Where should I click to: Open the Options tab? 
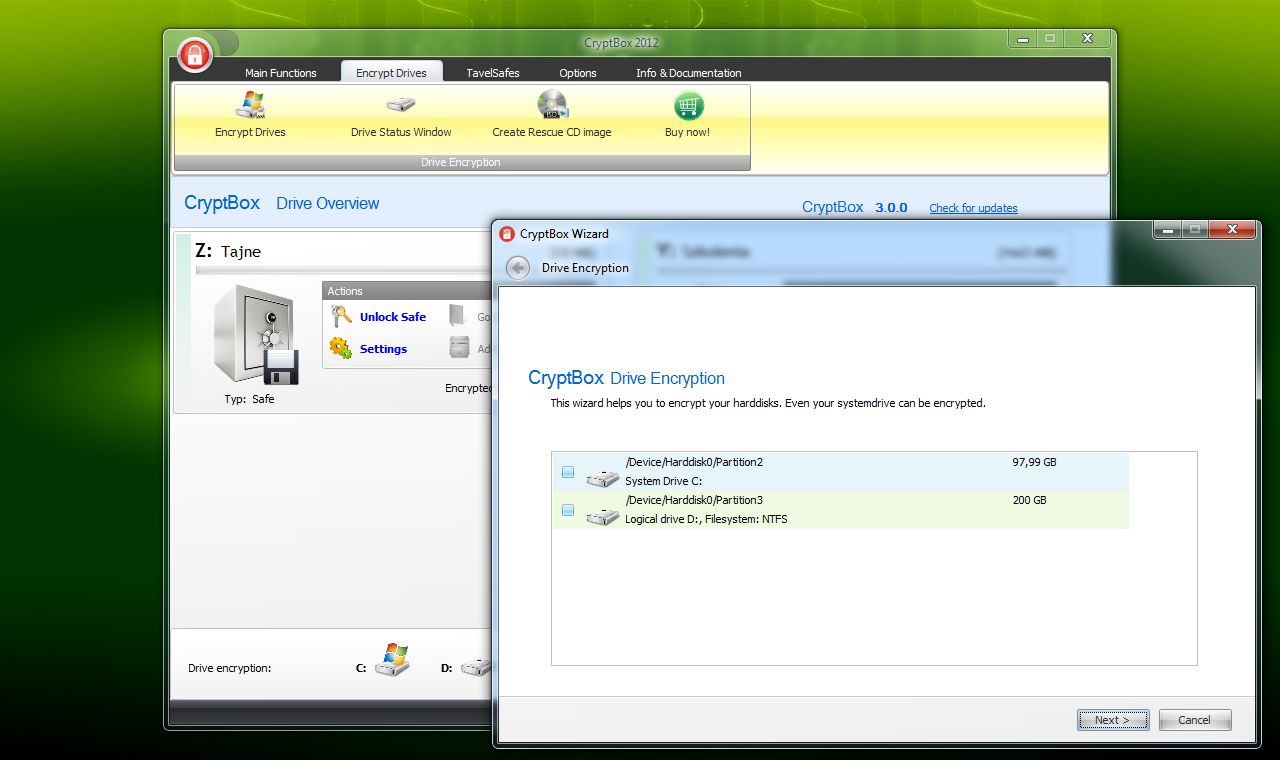click(x=578, y=73)
